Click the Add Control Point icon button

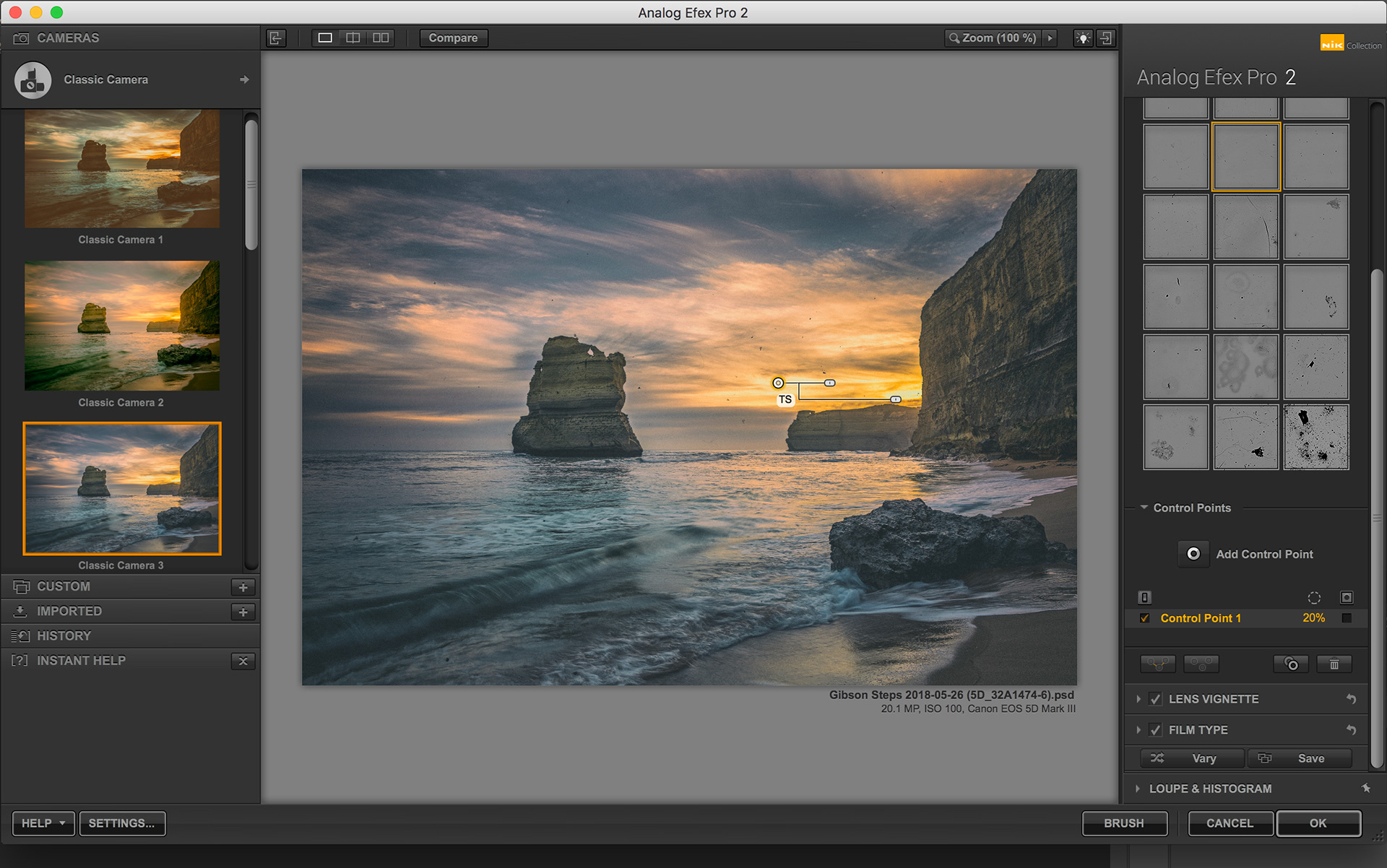tap(1193, 554)
